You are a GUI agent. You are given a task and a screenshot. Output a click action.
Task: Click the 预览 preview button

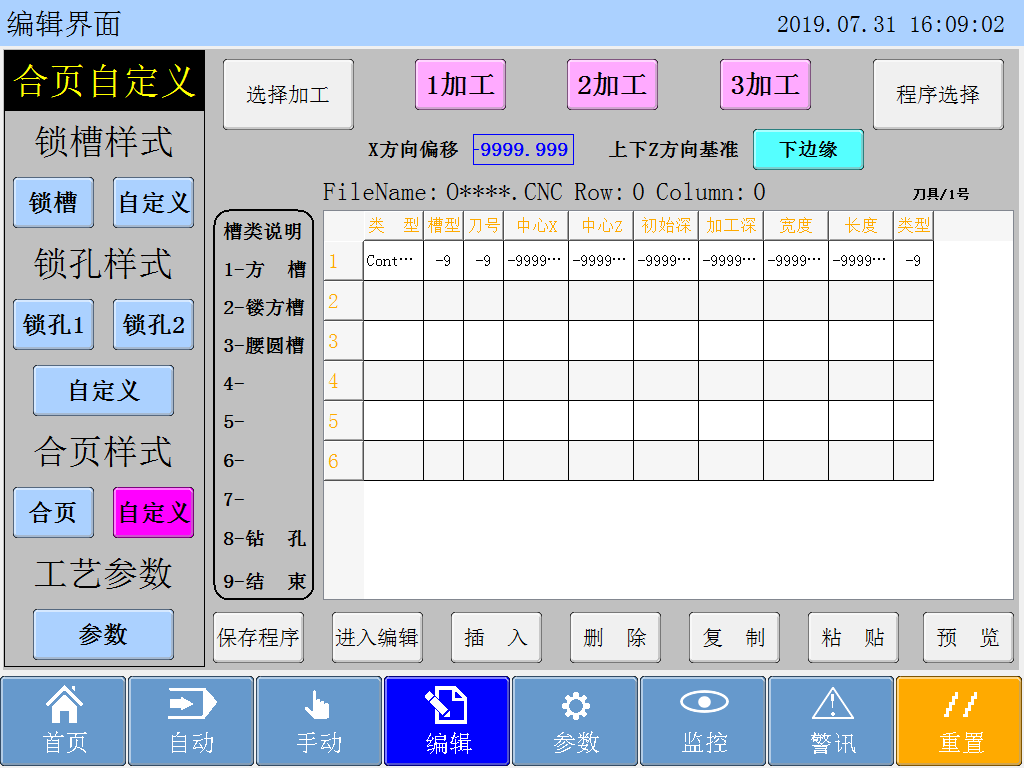(x=968, y=637)
